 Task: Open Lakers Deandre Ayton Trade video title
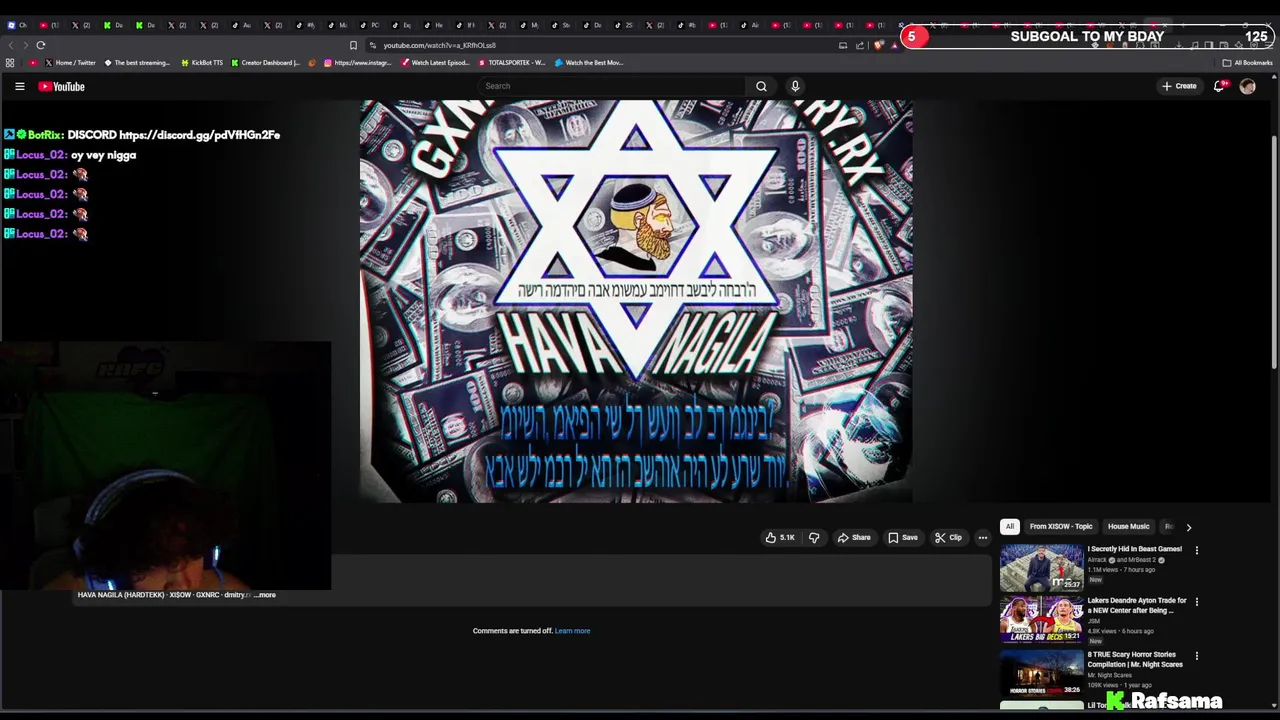point(1137,605)
